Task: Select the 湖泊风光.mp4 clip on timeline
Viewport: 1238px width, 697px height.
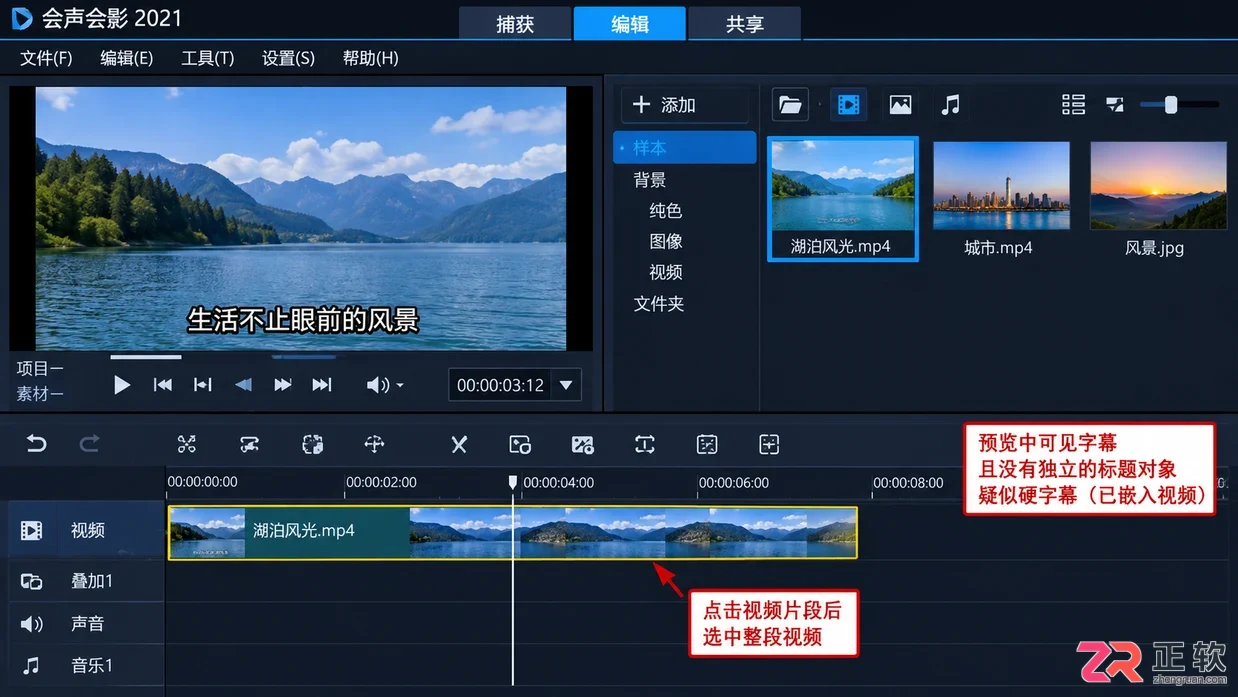Action: pos(512,532)
